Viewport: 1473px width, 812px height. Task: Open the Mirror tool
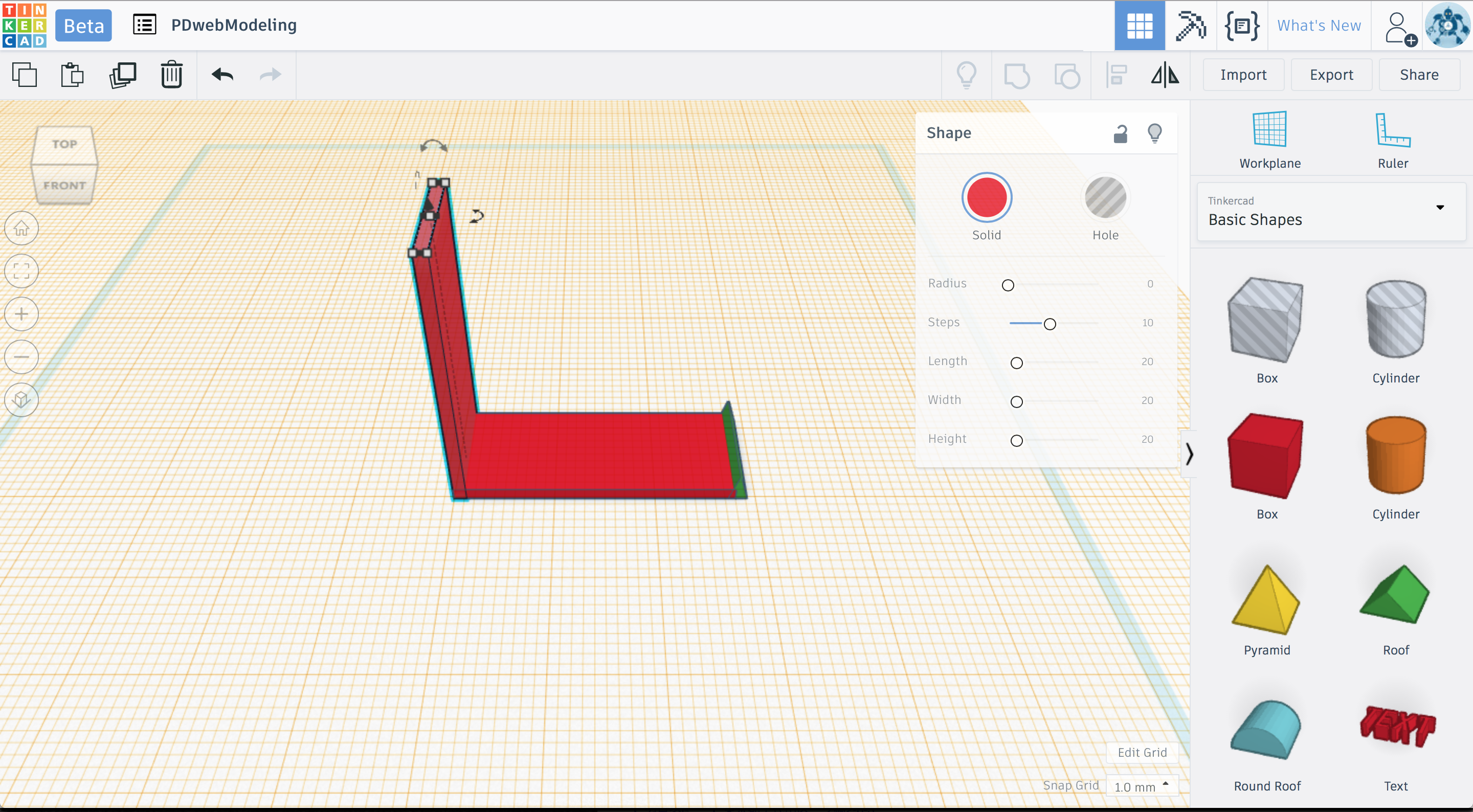point(1165,75)
